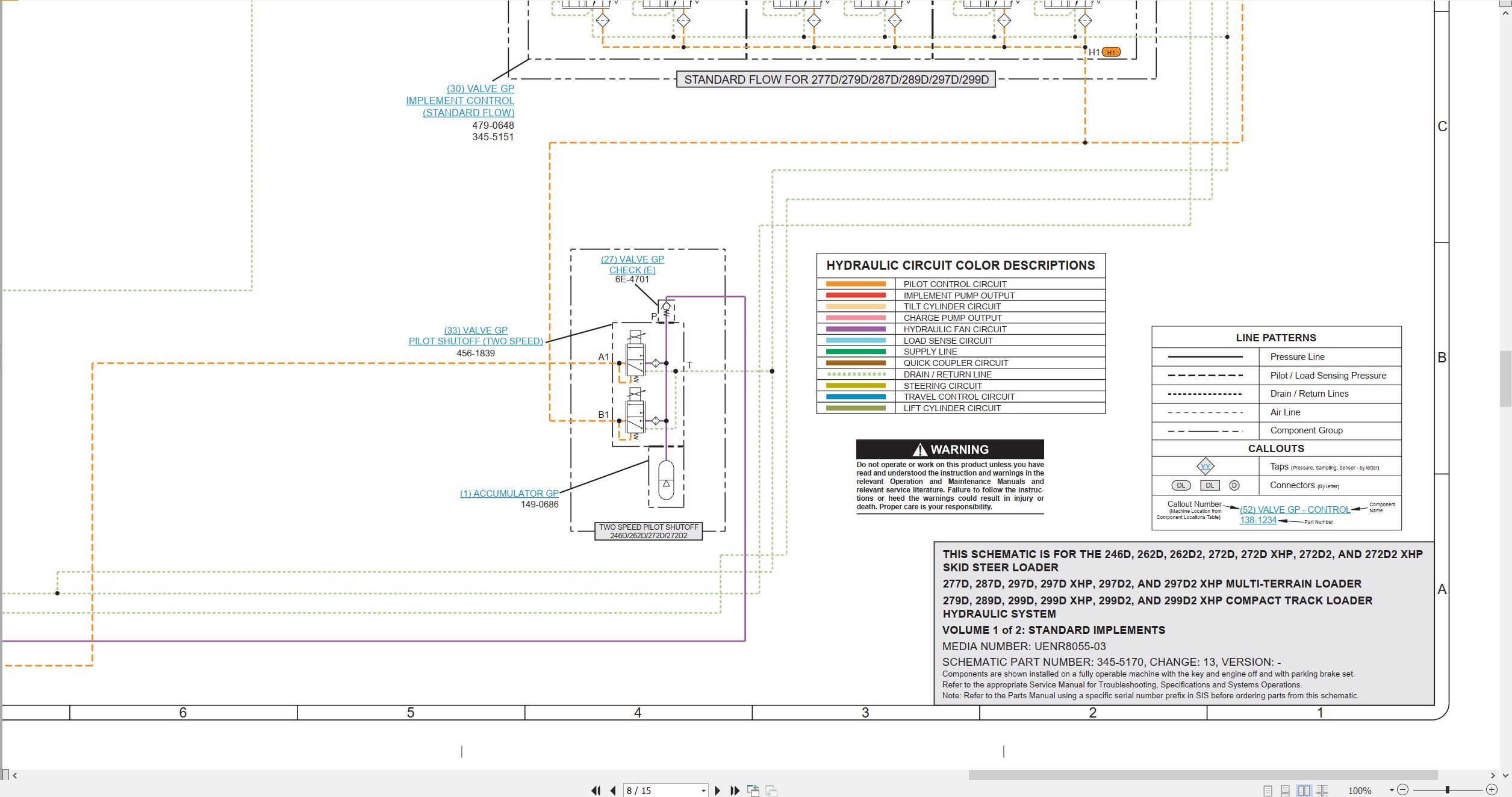The width and height of the screenshot is (1512, 797).
Task: Click the 138-1234 part number link
Action: (x=1258, y=520)
